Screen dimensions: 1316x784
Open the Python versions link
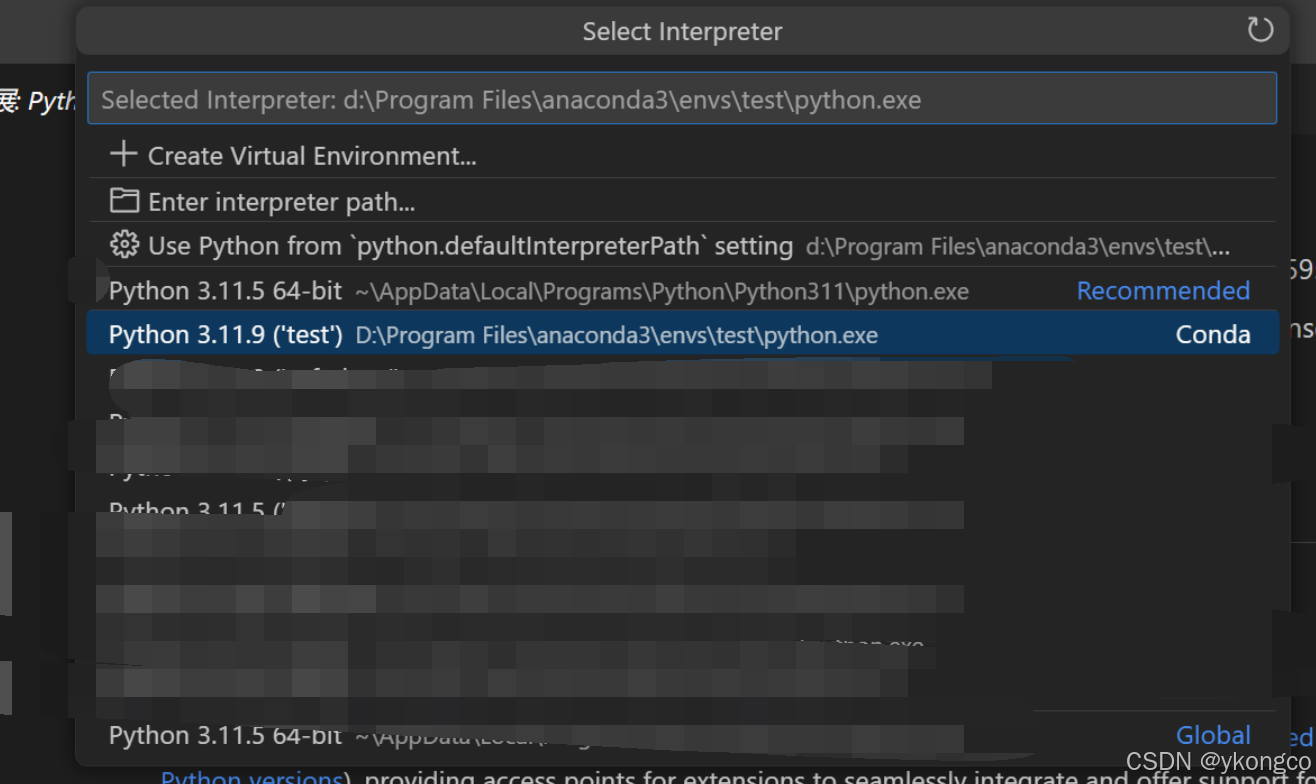251,776
